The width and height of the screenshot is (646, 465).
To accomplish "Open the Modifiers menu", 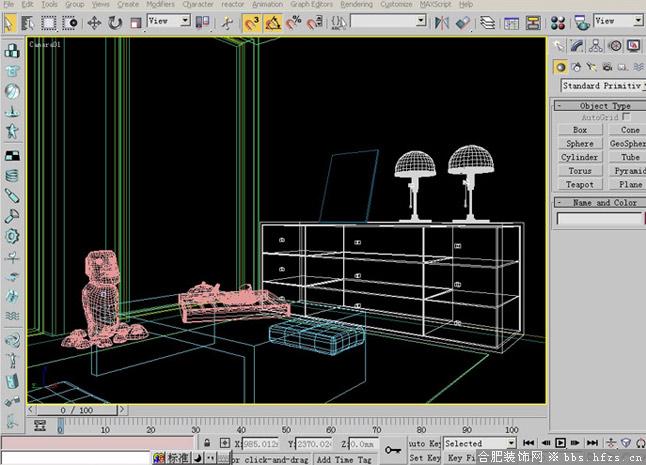I will click(160, 5).
